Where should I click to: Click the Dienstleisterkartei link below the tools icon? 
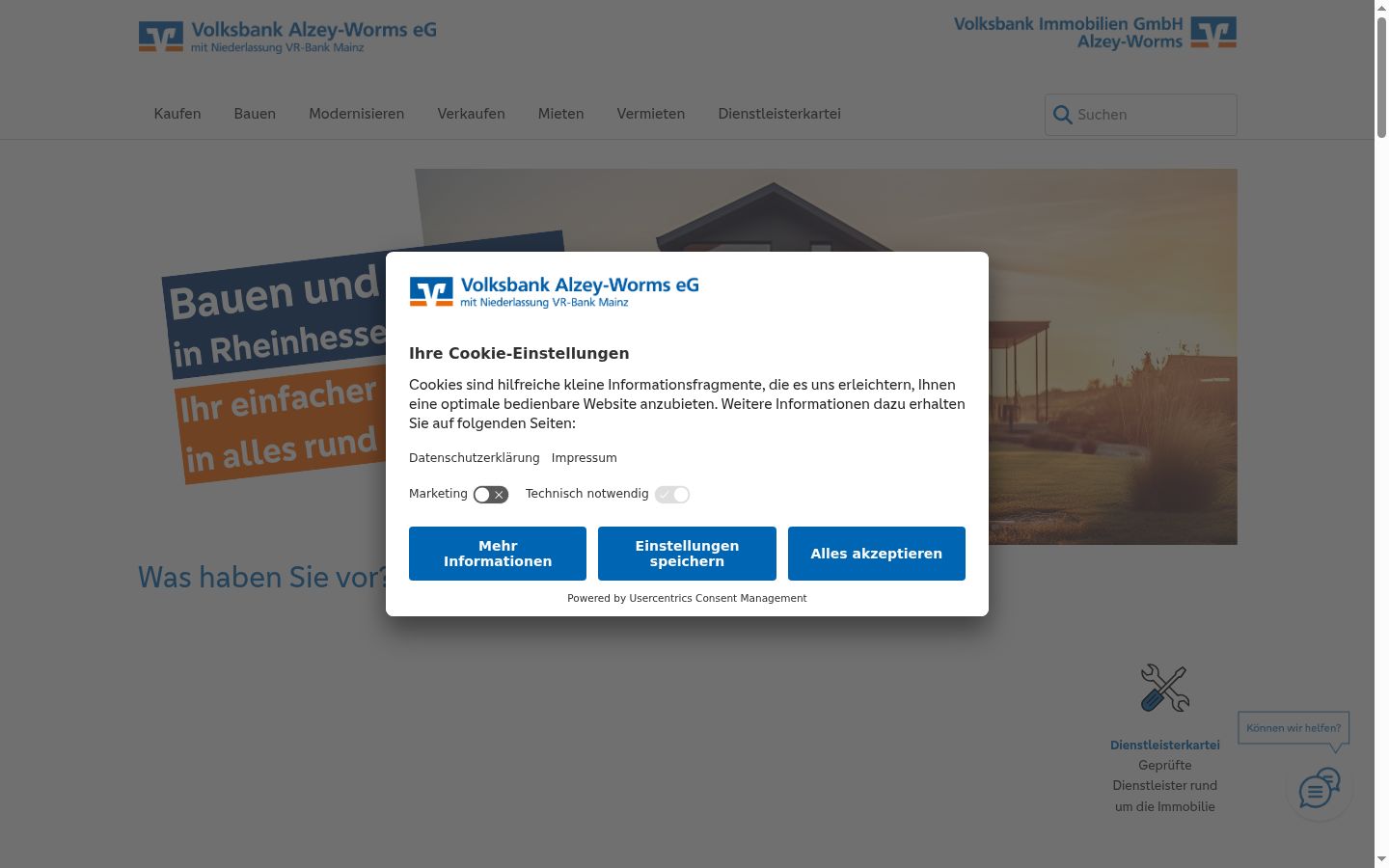click(1165, 746)
